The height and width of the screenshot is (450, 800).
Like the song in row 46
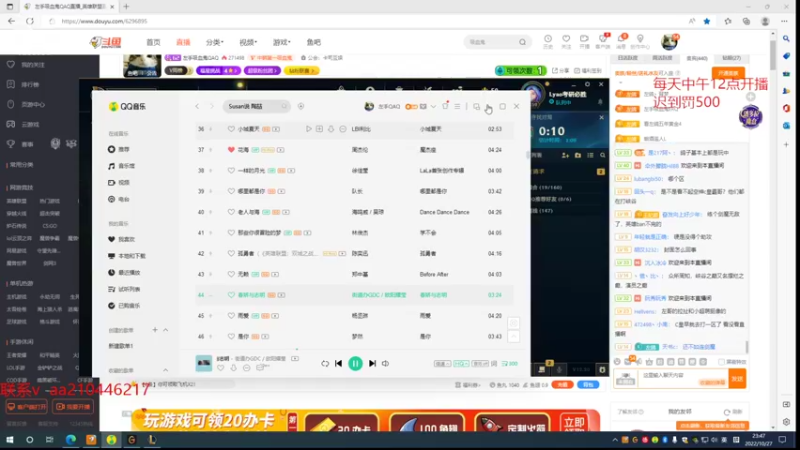coord(231,336)
